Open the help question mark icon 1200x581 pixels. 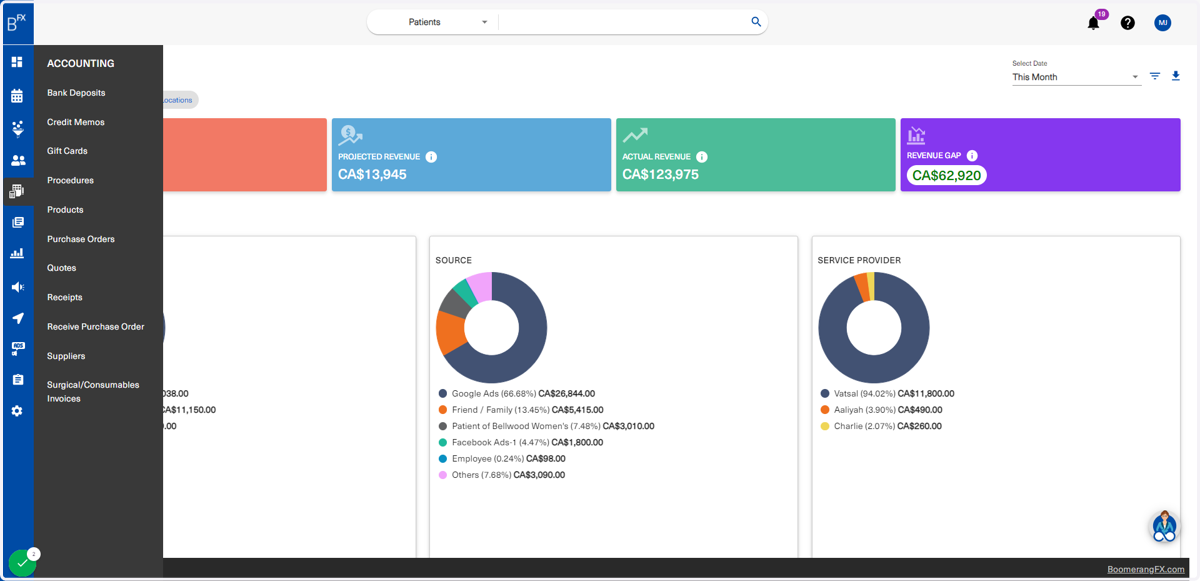coord(1128,23)
